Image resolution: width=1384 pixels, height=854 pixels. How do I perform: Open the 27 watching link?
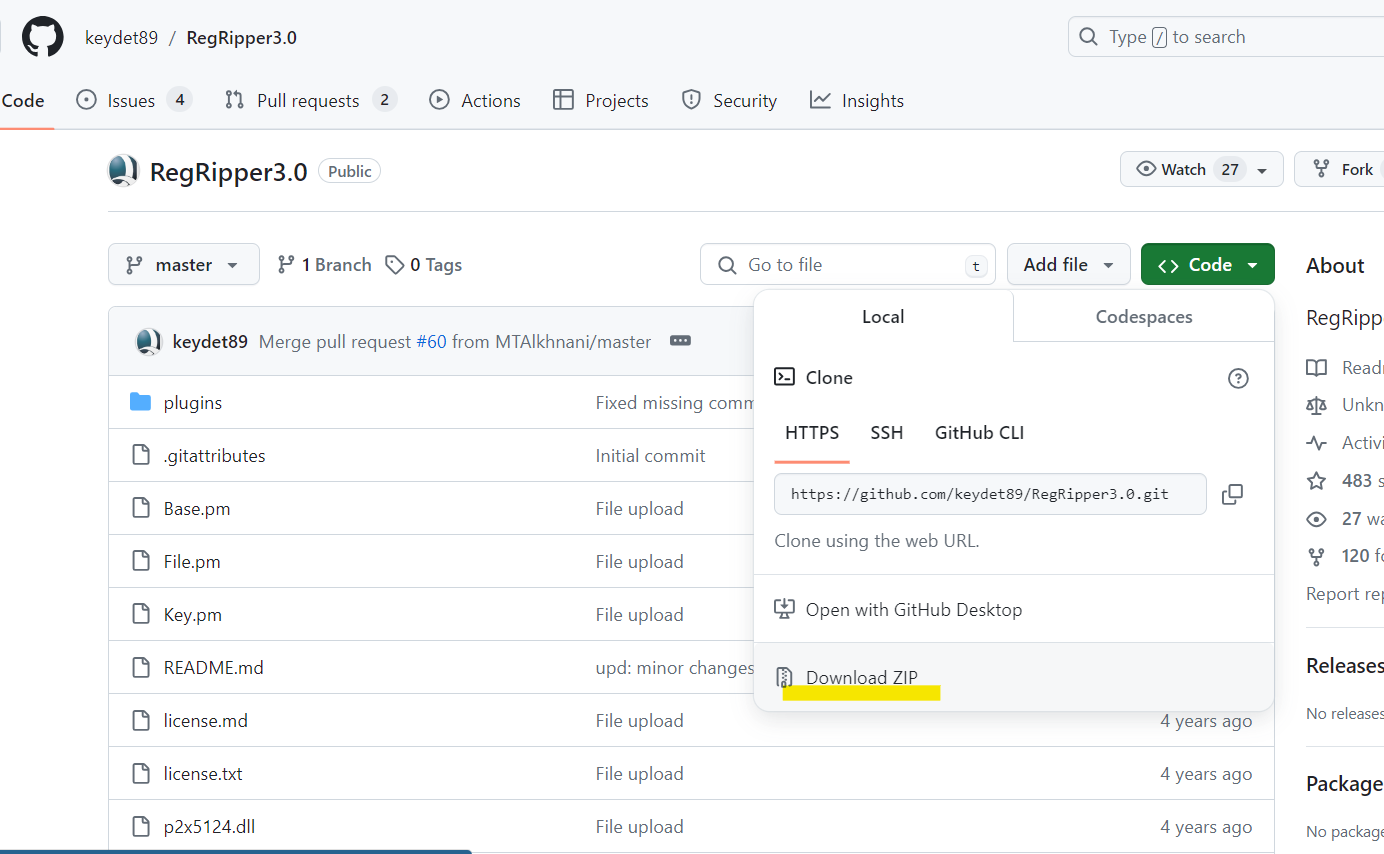(1362, 518)
